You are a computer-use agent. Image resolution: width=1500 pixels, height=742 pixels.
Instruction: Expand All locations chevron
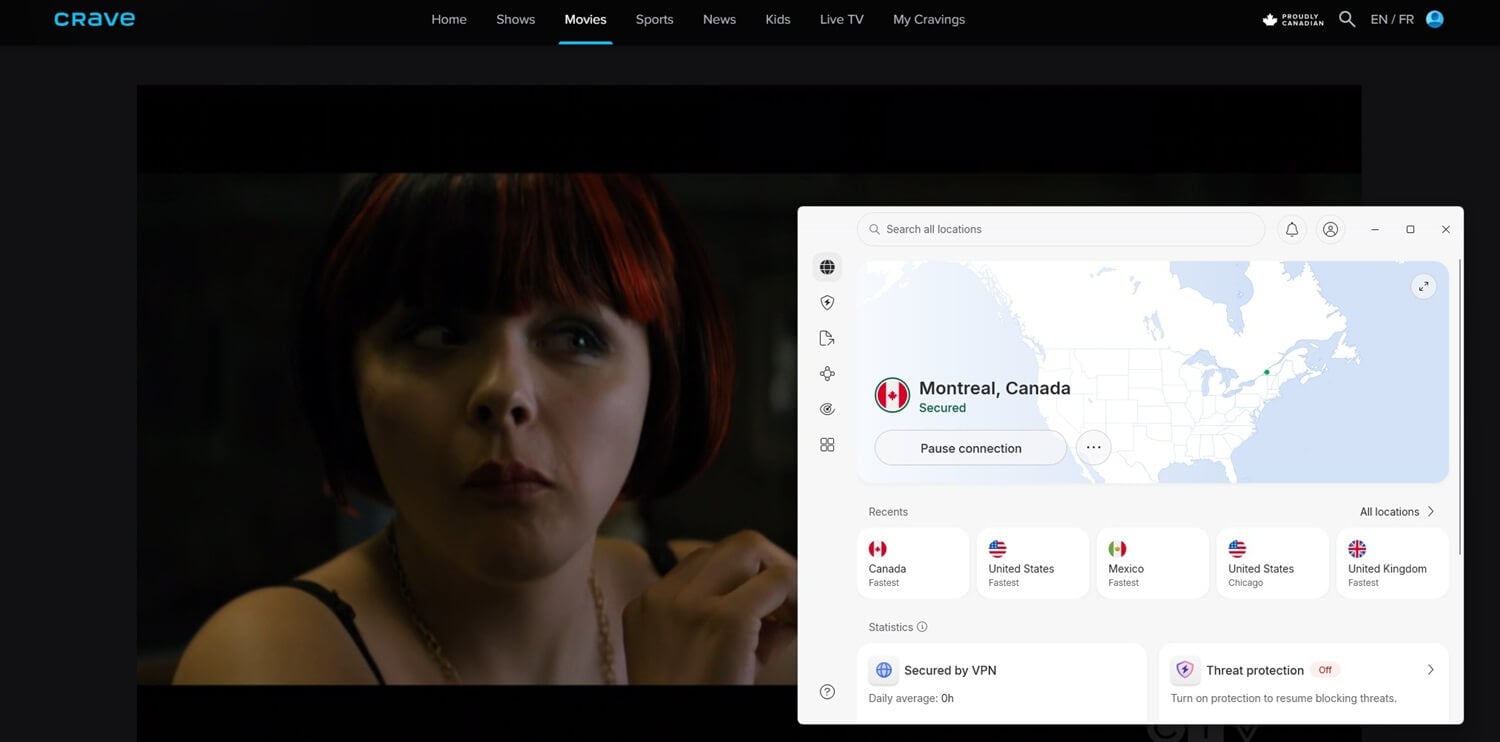[x=1431, y=511]
